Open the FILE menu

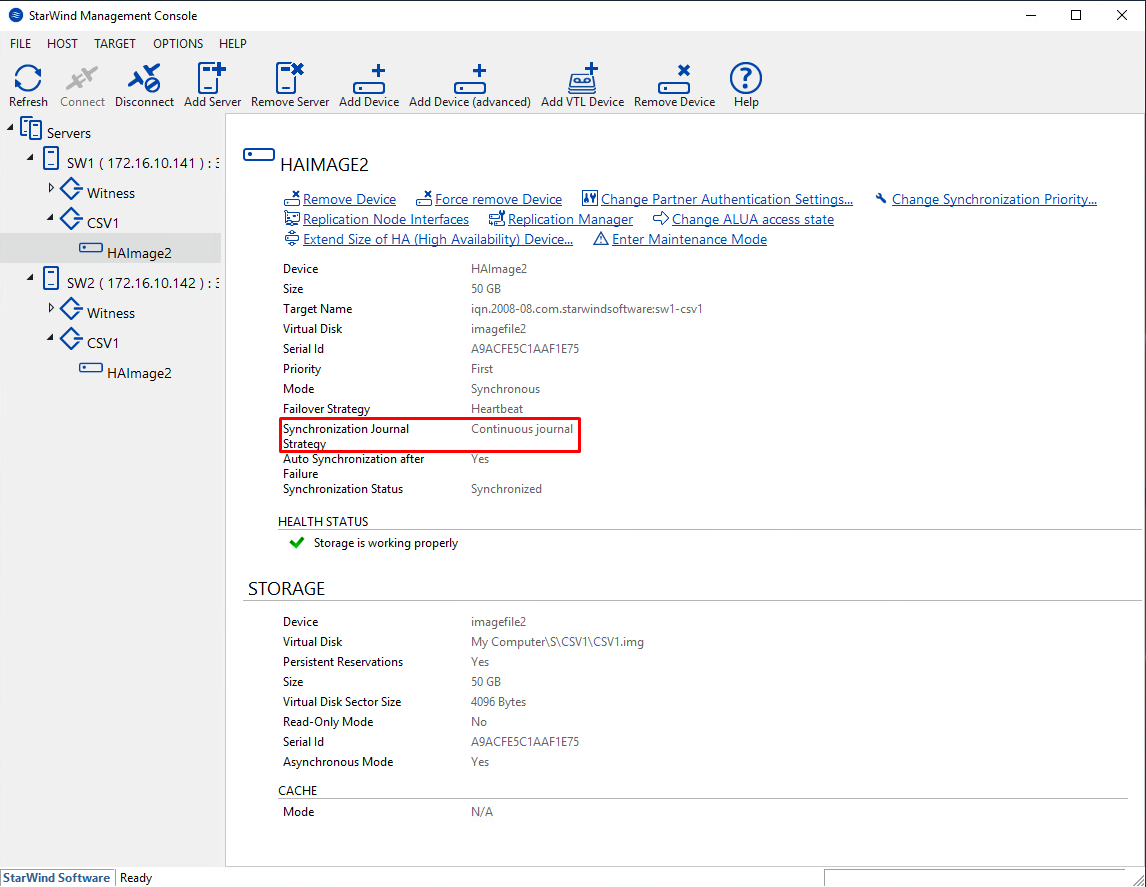pyautogui.click(x=20, y=44)
